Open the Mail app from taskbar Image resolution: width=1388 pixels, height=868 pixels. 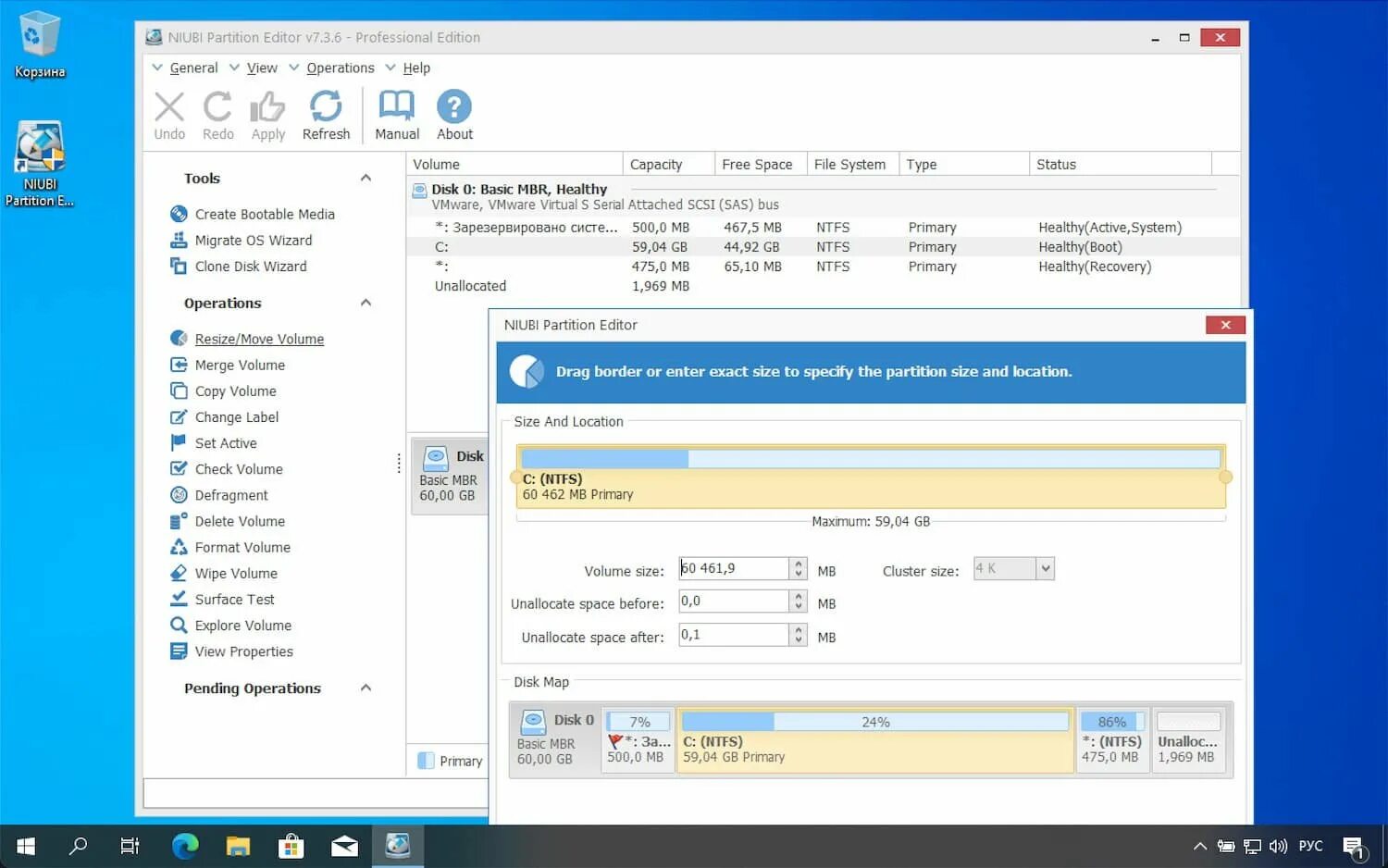(x=344, y=846)
